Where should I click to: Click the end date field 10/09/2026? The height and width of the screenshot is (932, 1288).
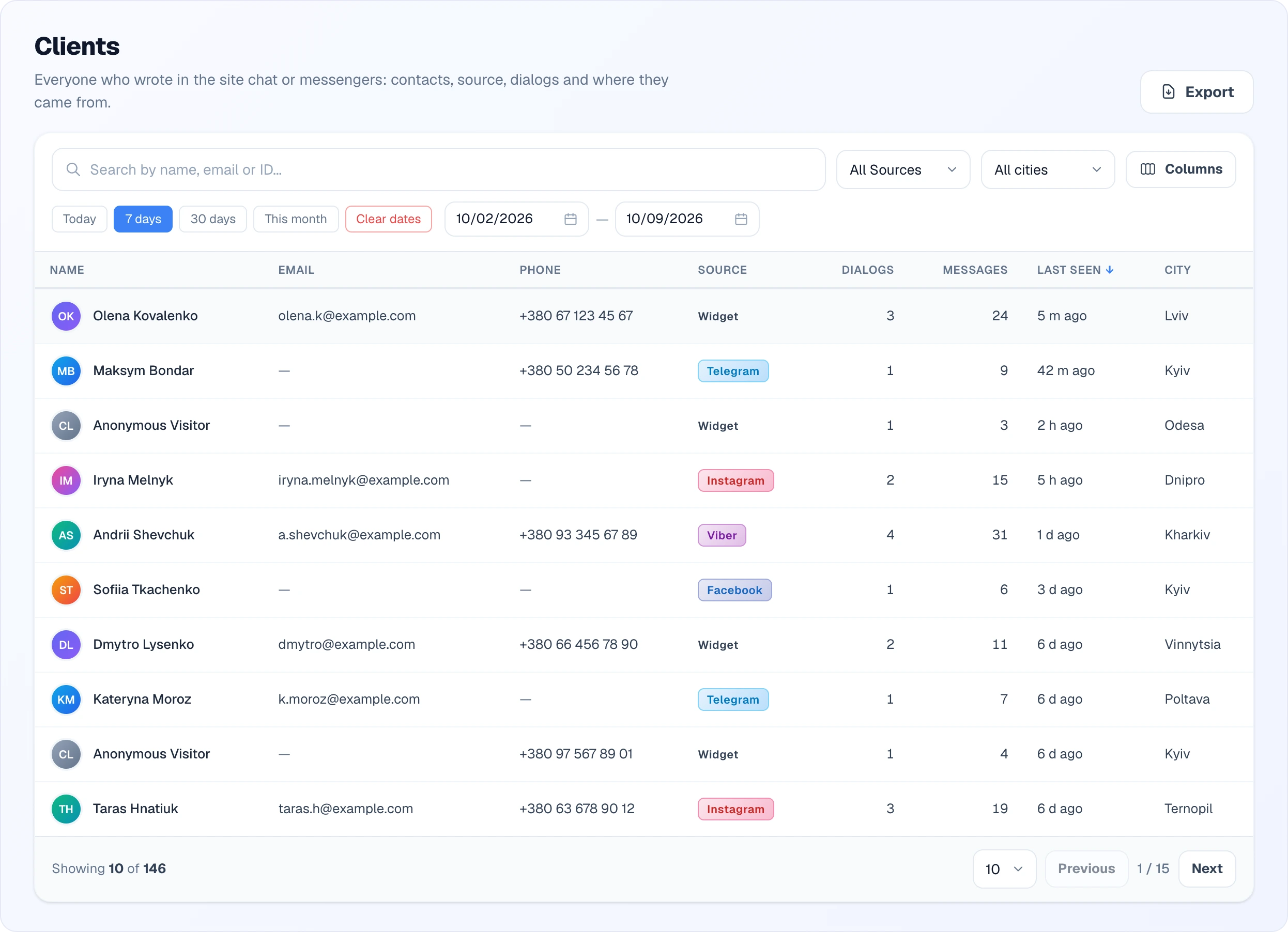pyautogui.click(x=687, y=219)
